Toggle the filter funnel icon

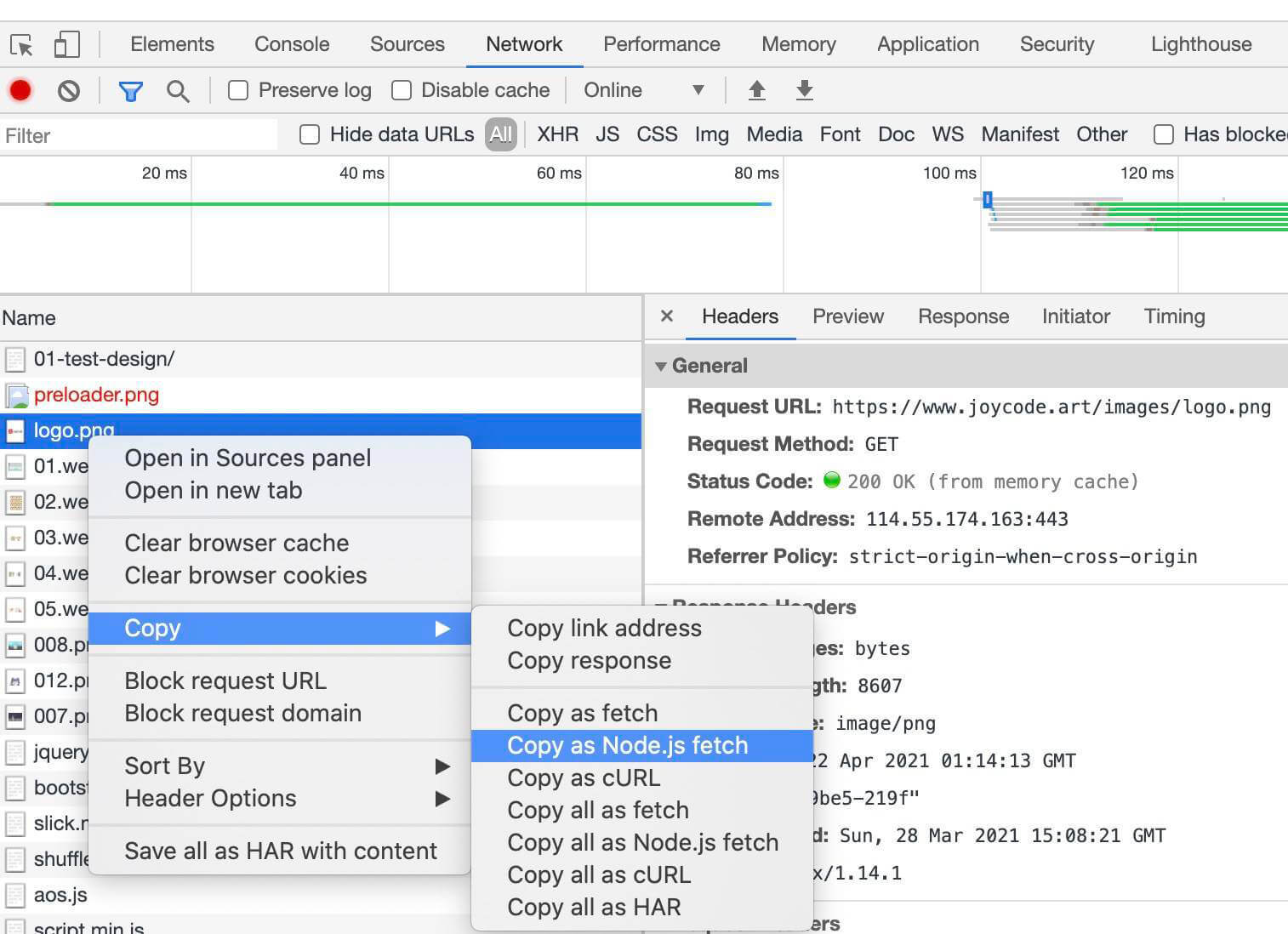pos(130,90)
